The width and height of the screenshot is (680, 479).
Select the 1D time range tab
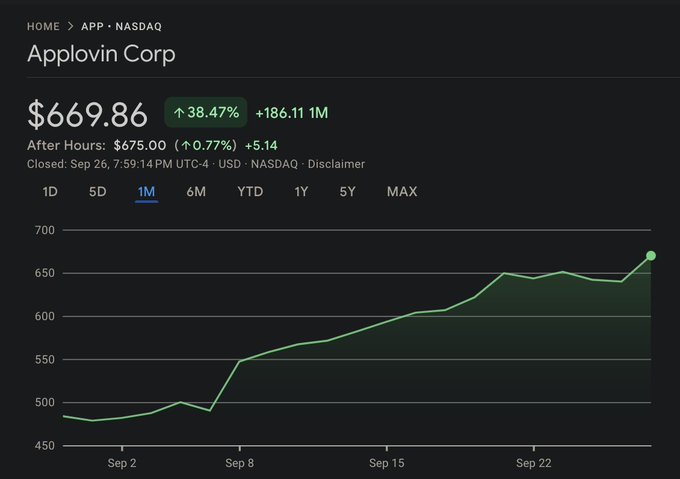tap(50, 191)
